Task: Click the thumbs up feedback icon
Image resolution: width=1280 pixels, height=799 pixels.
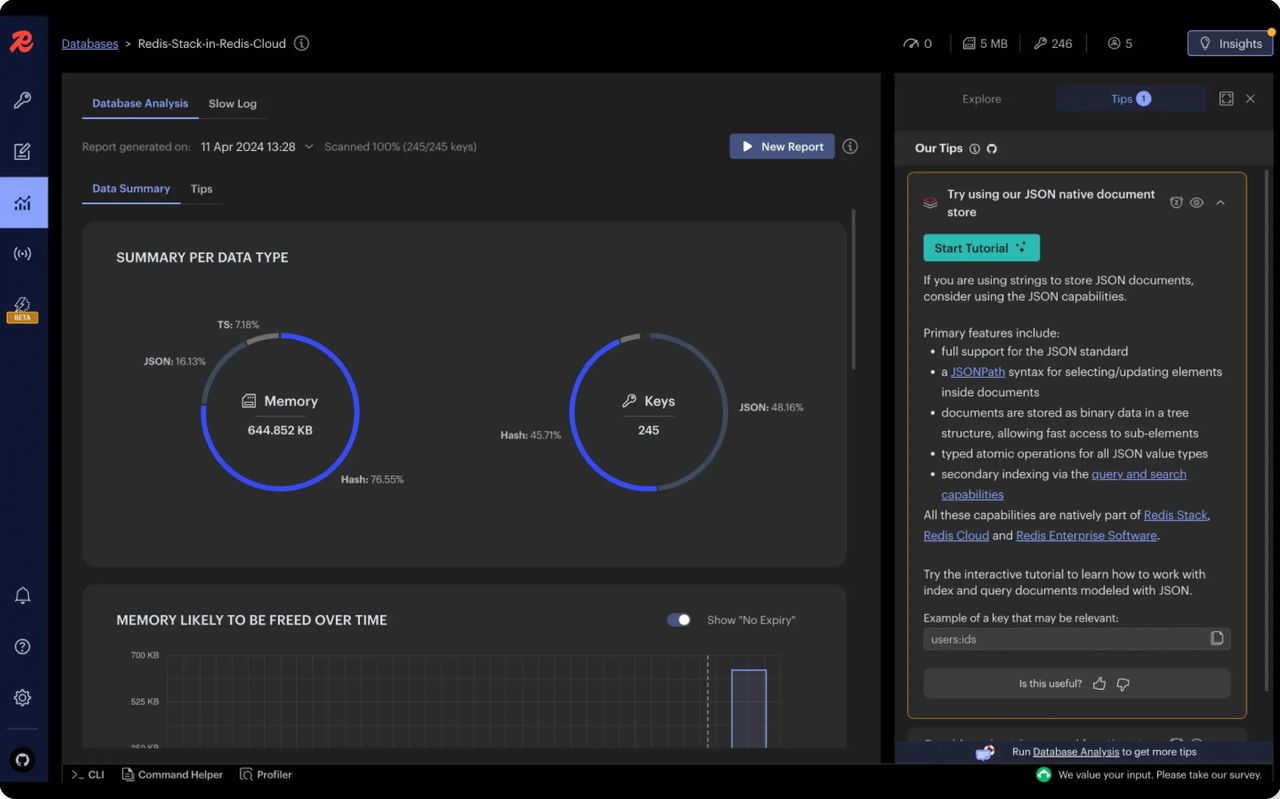Action: click(x=1099, y=684)
